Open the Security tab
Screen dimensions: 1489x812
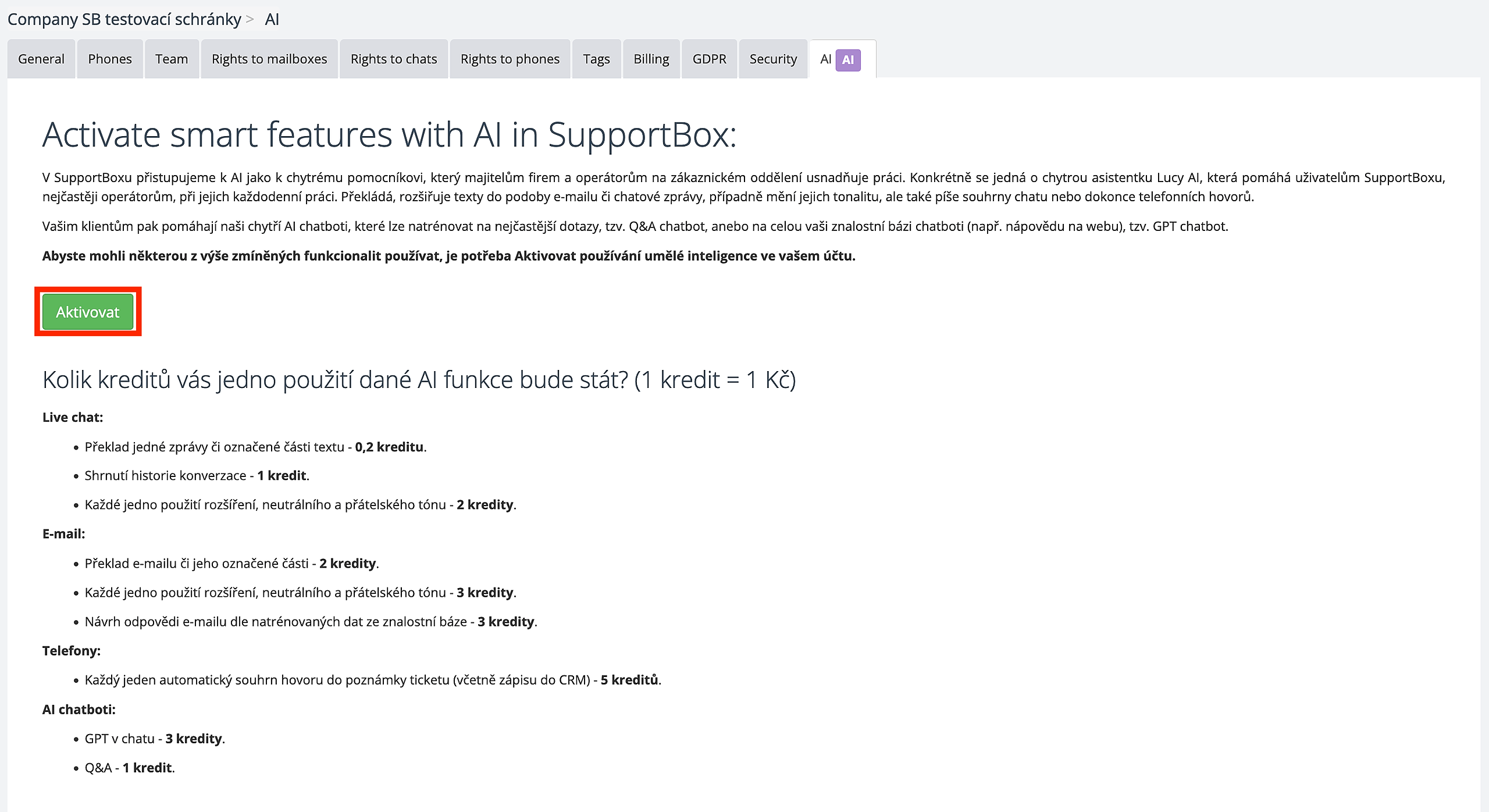pos(773,59)
